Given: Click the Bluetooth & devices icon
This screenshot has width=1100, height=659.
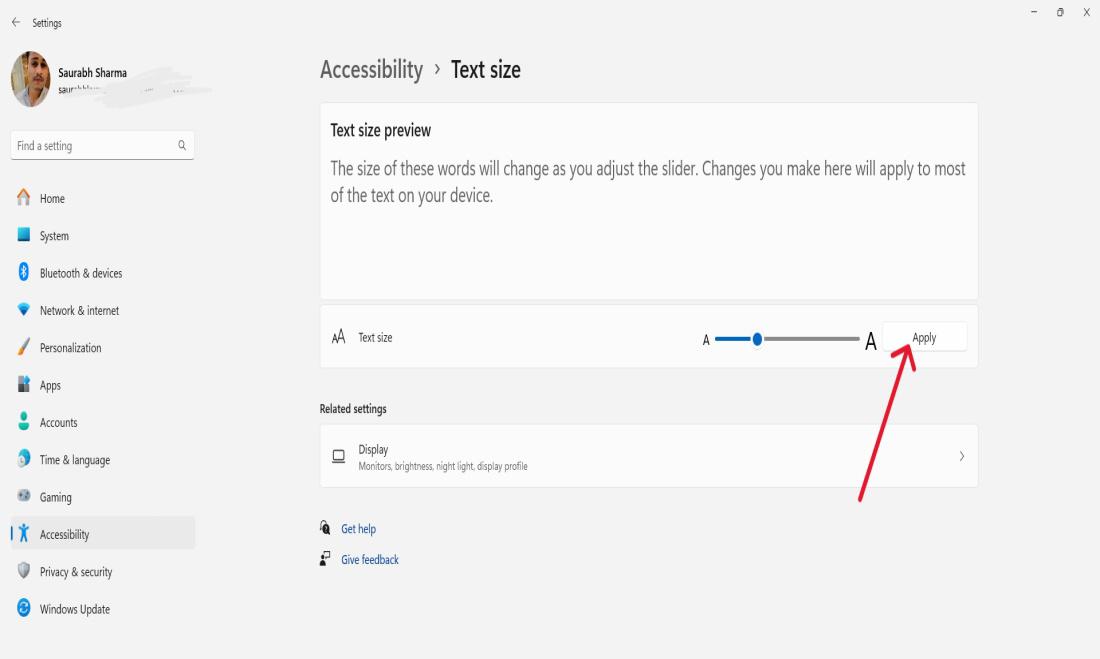Looking at the screenshot, I should pyautogui.click(x=24, y=273).
